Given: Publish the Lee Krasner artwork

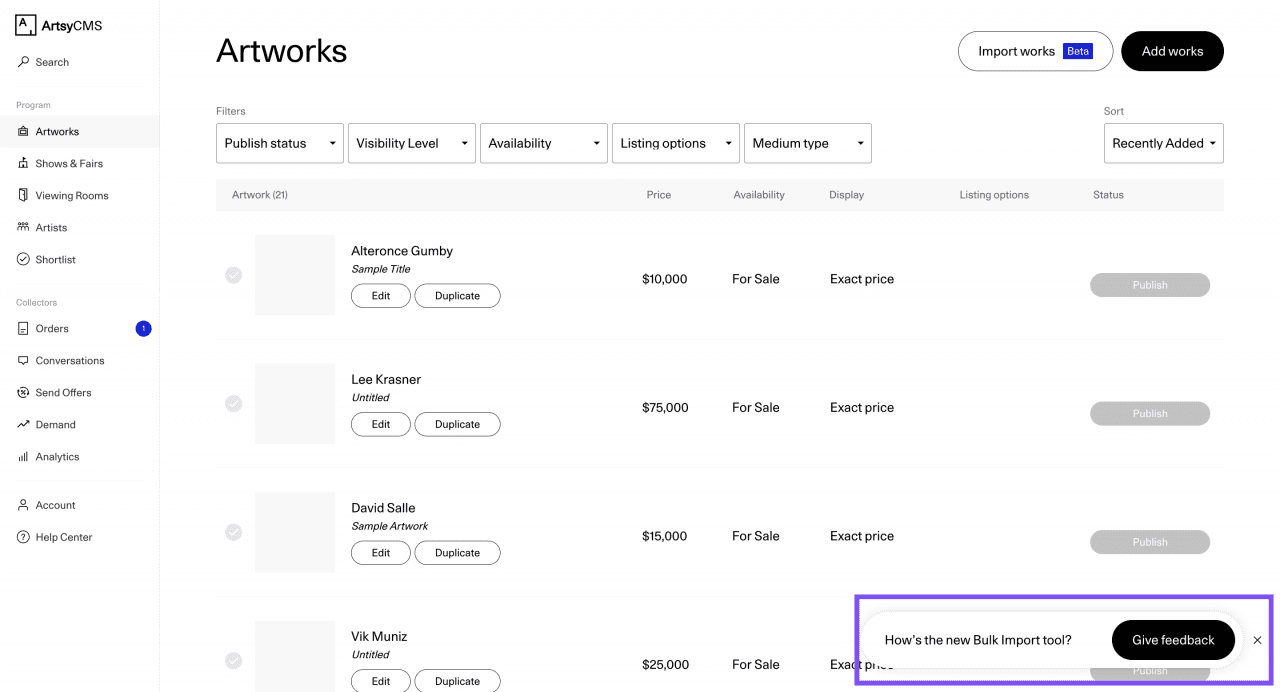Looking at the screenshot, I should pyautogui.click(x=1150, y=413).
